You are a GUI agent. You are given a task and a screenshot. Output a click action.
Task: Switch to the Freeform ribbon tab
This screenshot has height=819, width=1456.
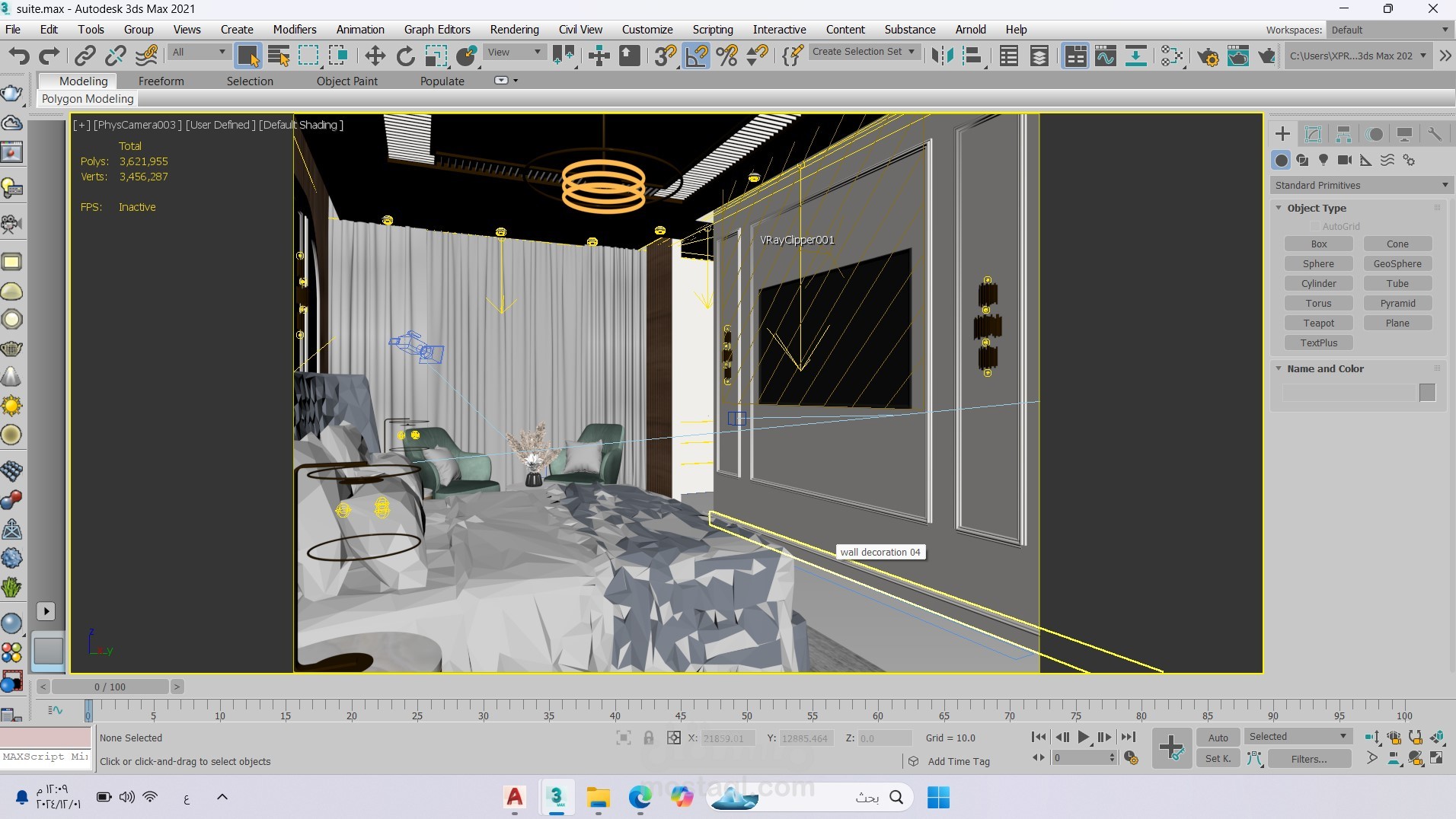click(161, 81)
